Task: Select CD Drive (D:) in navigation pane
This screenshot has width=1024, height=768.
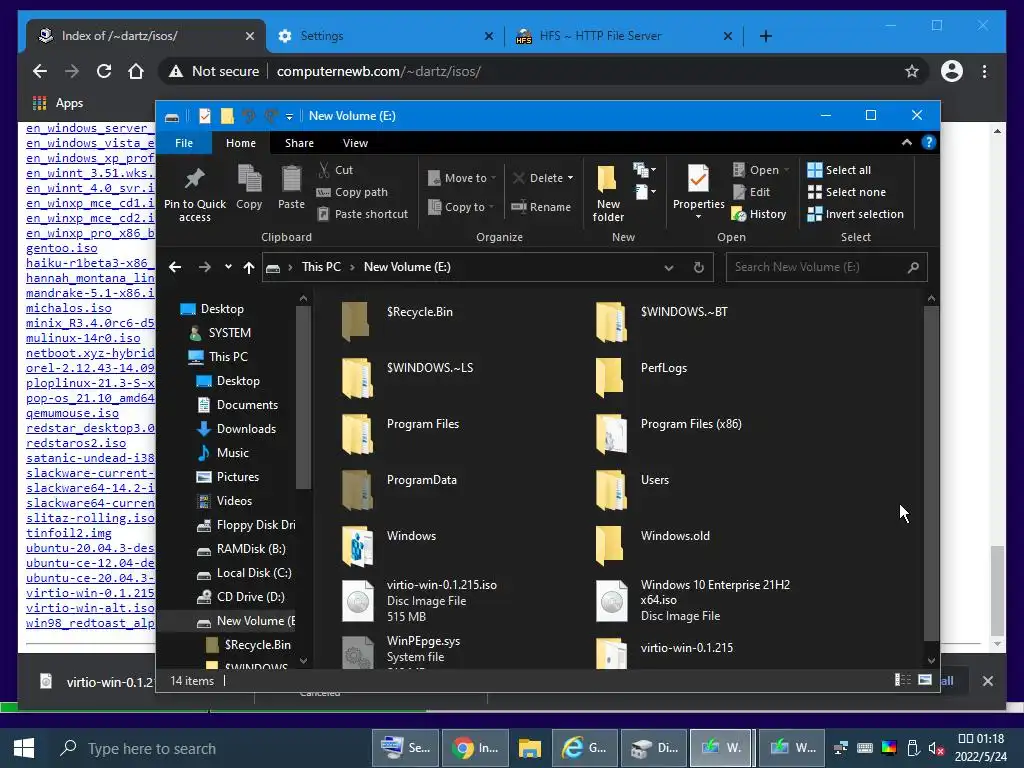Action: (250, 597)
